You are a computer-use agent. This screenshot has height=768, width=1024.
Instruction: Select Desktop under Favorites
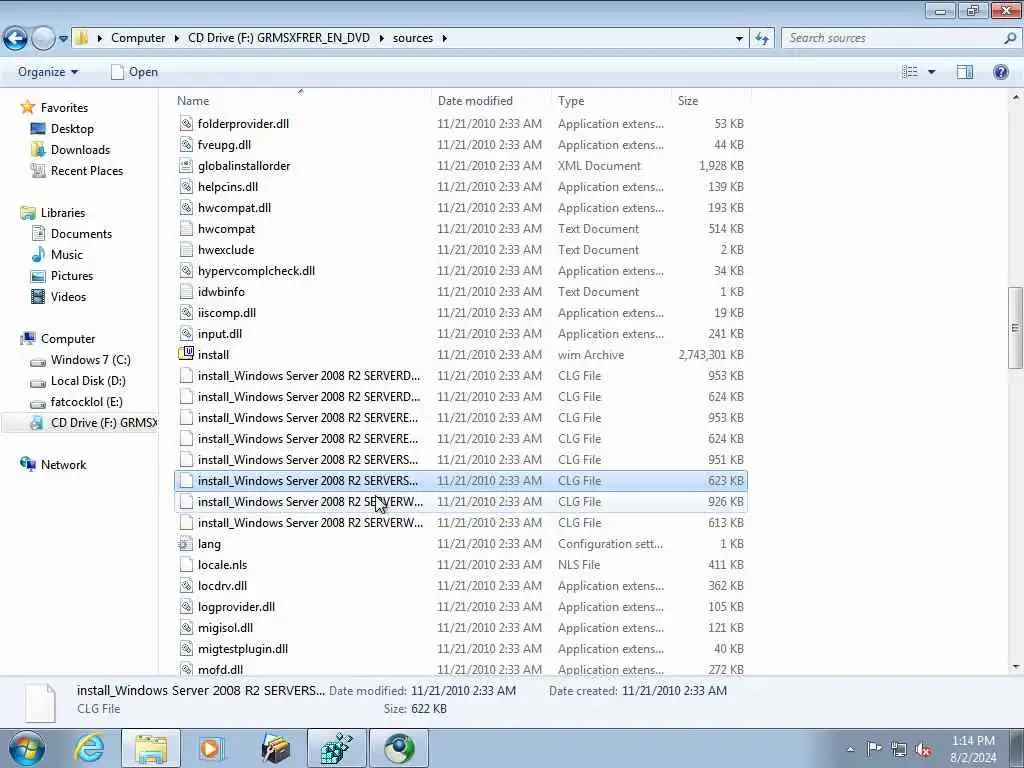click(x=72, y=129)
